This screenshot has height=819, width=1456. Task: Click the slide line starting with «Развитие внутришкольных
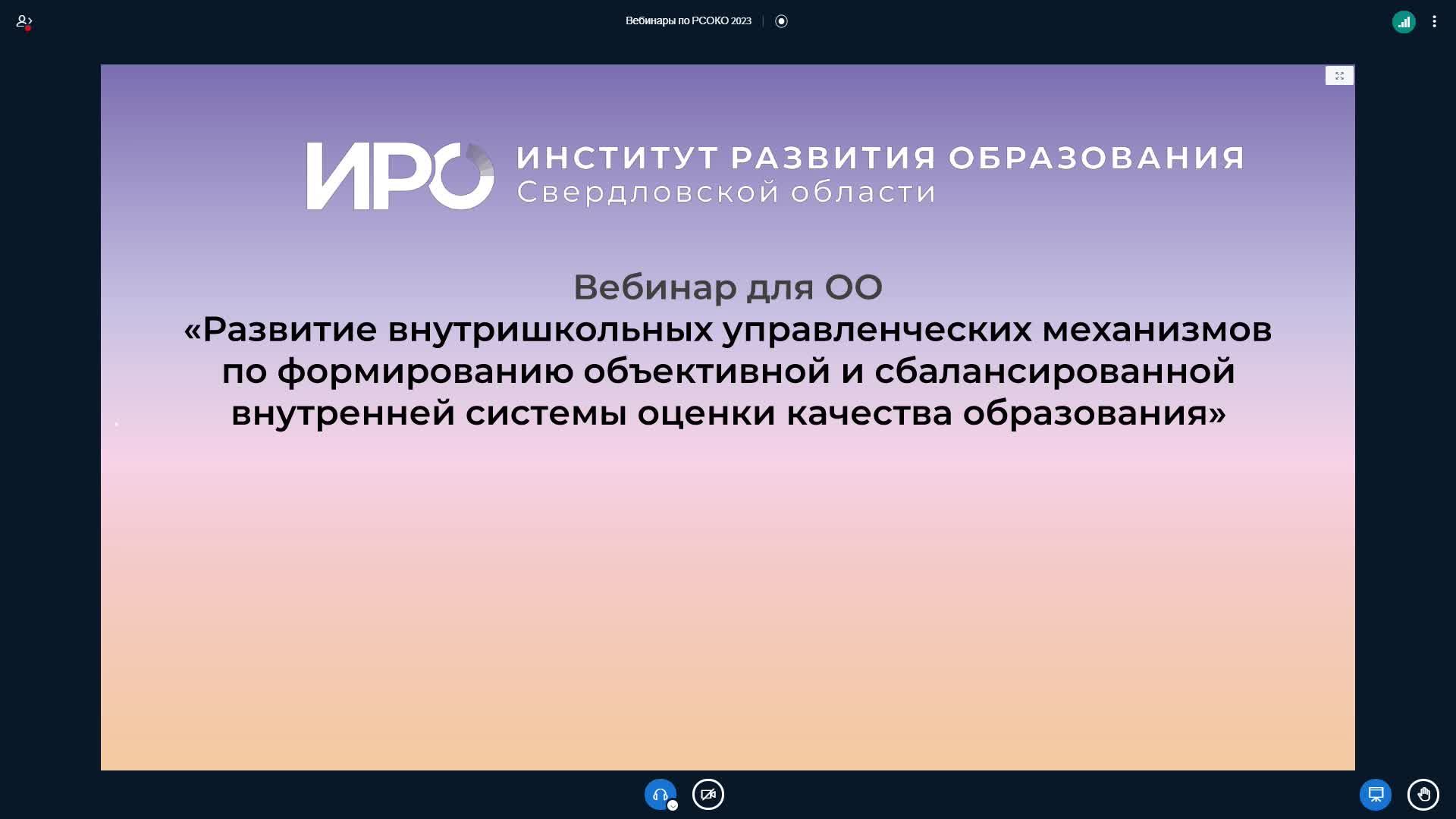[x=727, y=329]
